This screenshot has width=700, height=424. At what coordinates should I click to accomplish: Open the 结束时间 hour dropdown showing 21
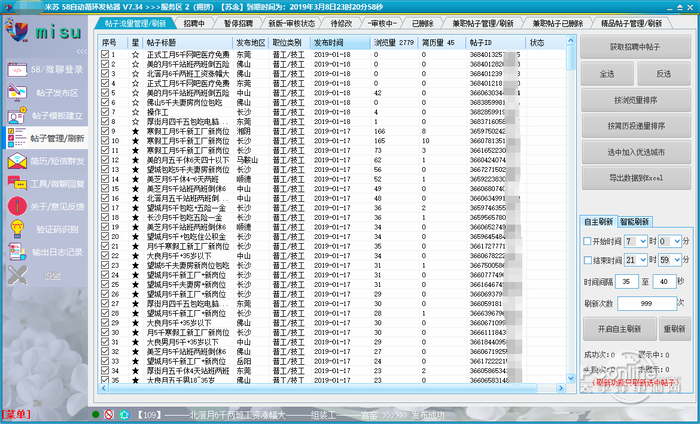(x=636, y=260)
